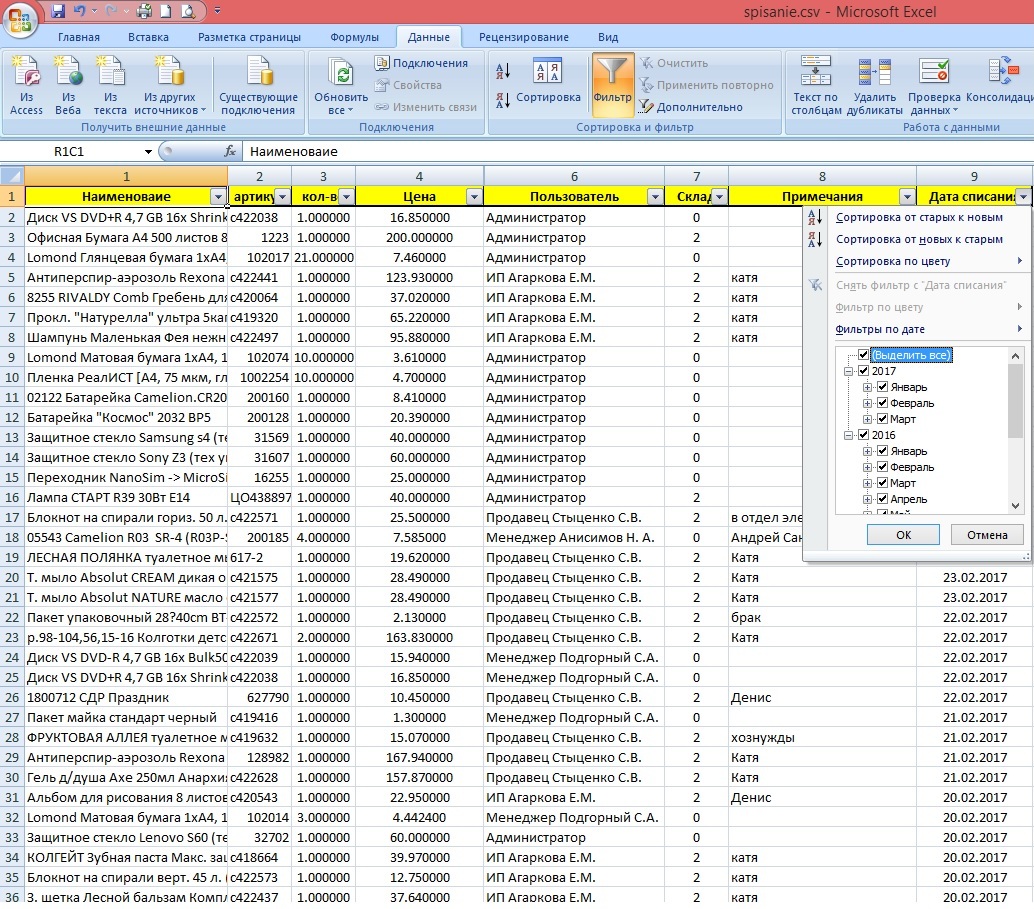The image size is (1034, 909).
Task: Open артикул column filter dropdown
Action: pyautogui.click(x=282, y=197)
